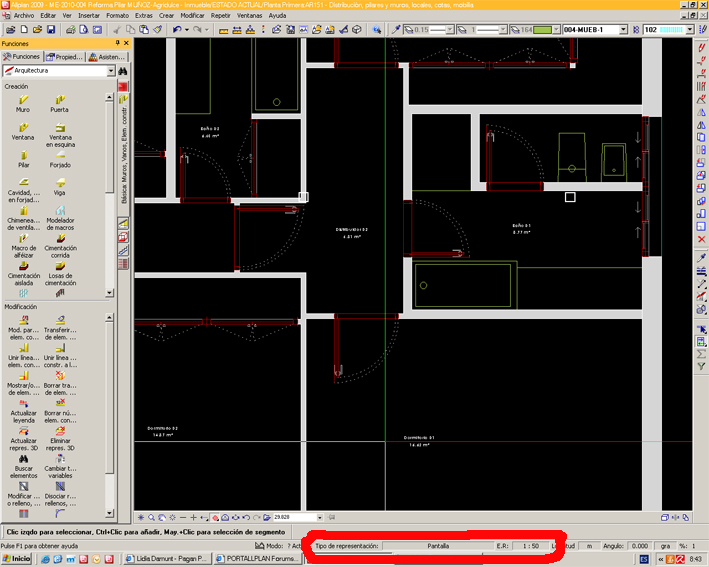Click Actualizar repres. 3D tool

pos(24,439)
